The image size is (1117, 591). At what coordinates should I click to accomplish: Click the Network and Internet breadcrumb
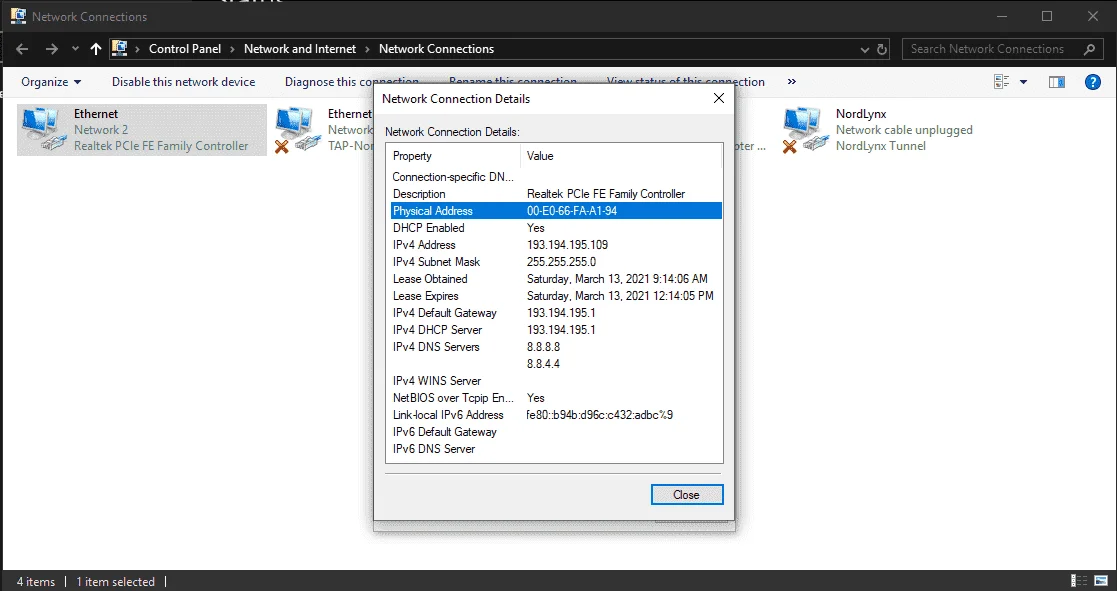(x=300, y=49)
